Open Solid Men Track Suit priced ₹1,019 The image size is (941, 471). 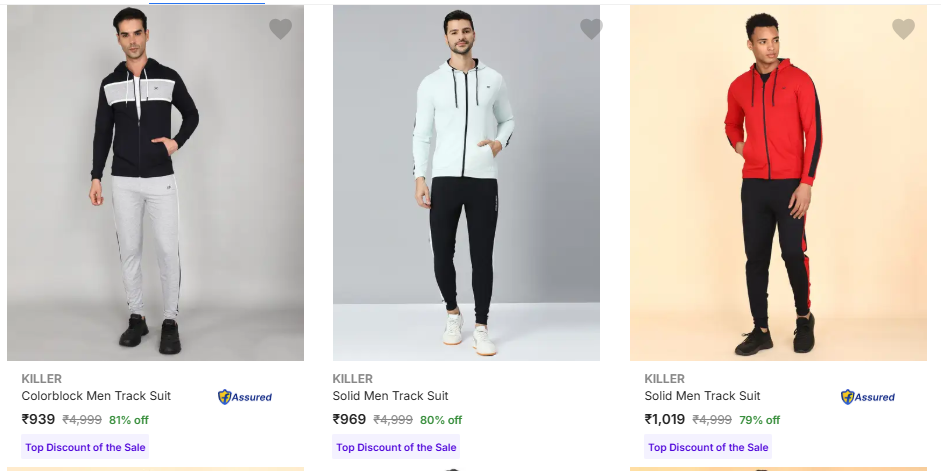[702, 396]
